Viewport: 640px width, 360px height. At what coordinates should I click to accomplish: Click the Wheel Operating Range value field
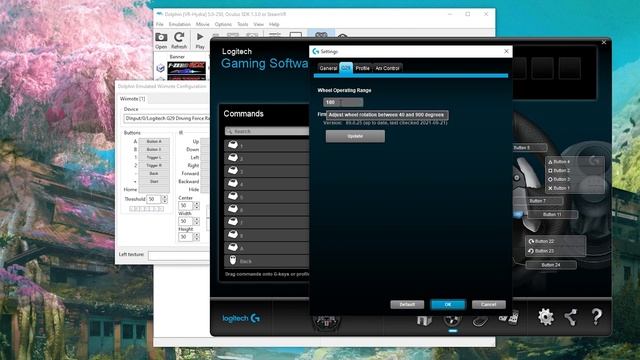343,102
